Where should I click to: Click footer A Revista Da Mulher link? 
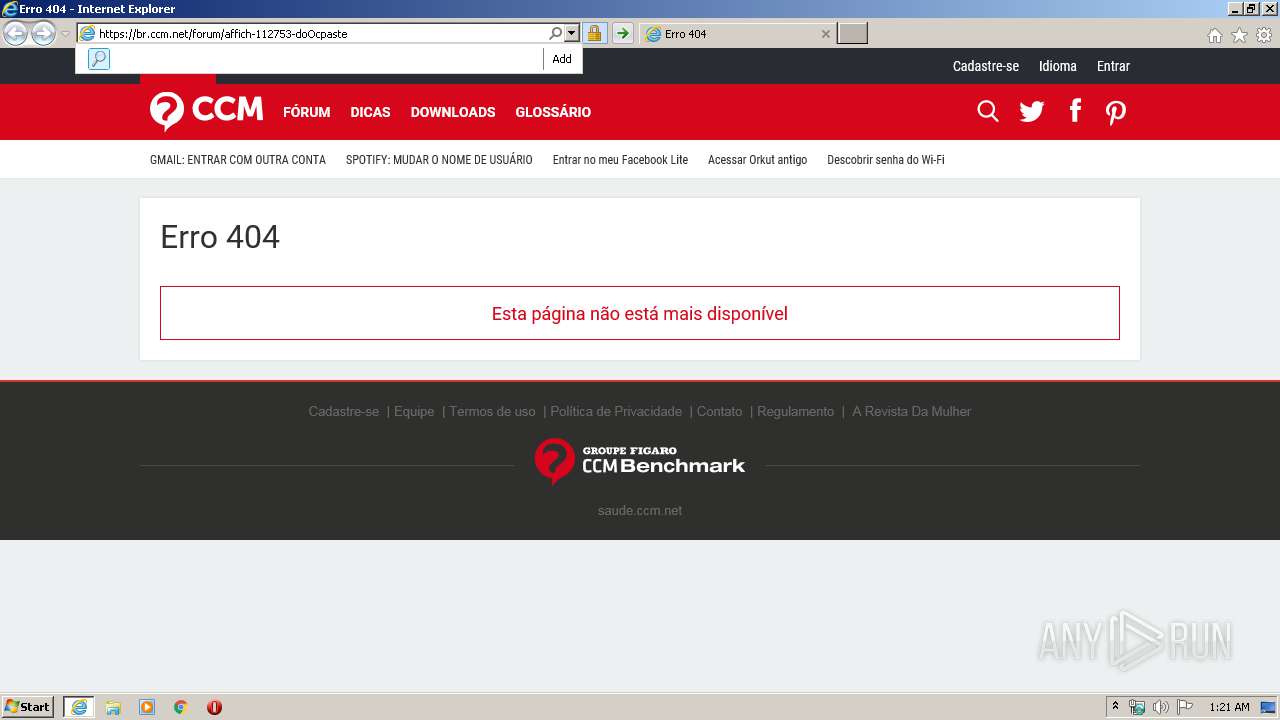[911, 411]
